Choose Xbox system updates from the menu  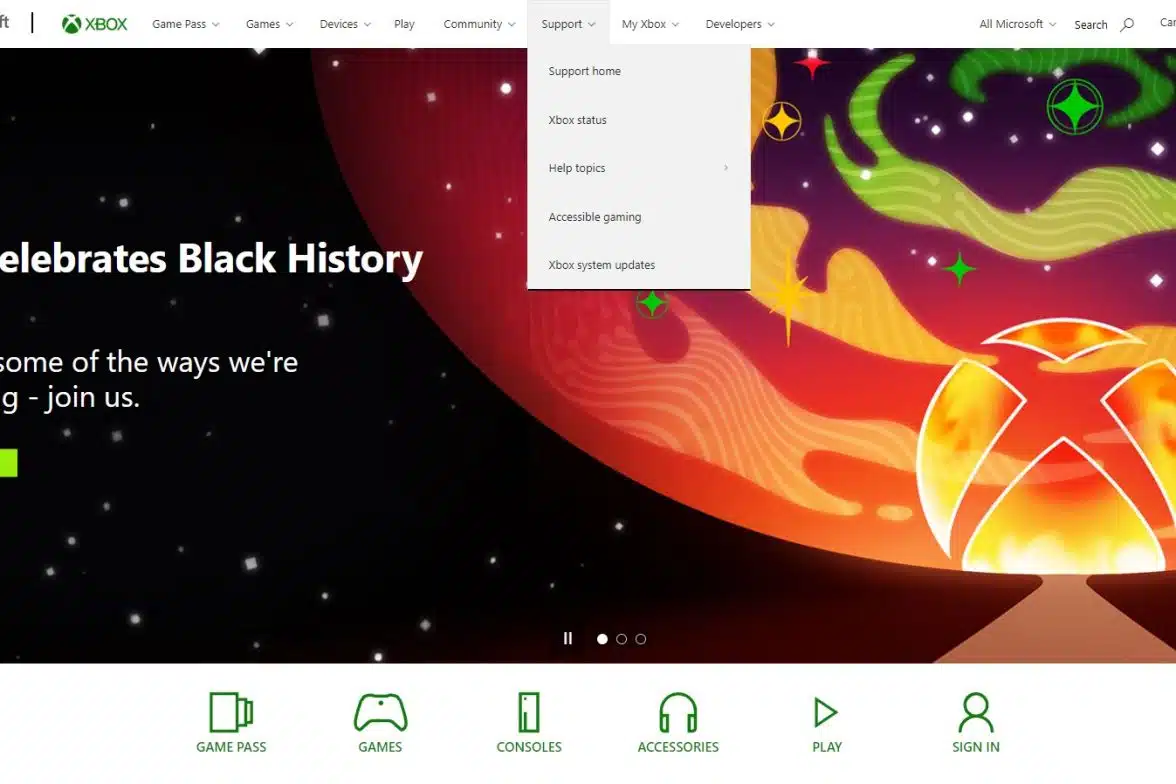click(639, 265)
